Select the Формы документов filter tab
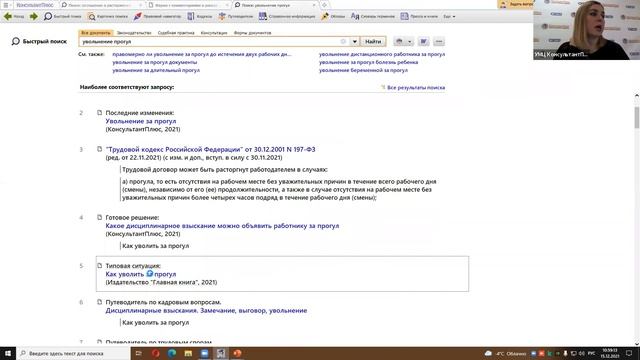 click(x=252, y=33)
